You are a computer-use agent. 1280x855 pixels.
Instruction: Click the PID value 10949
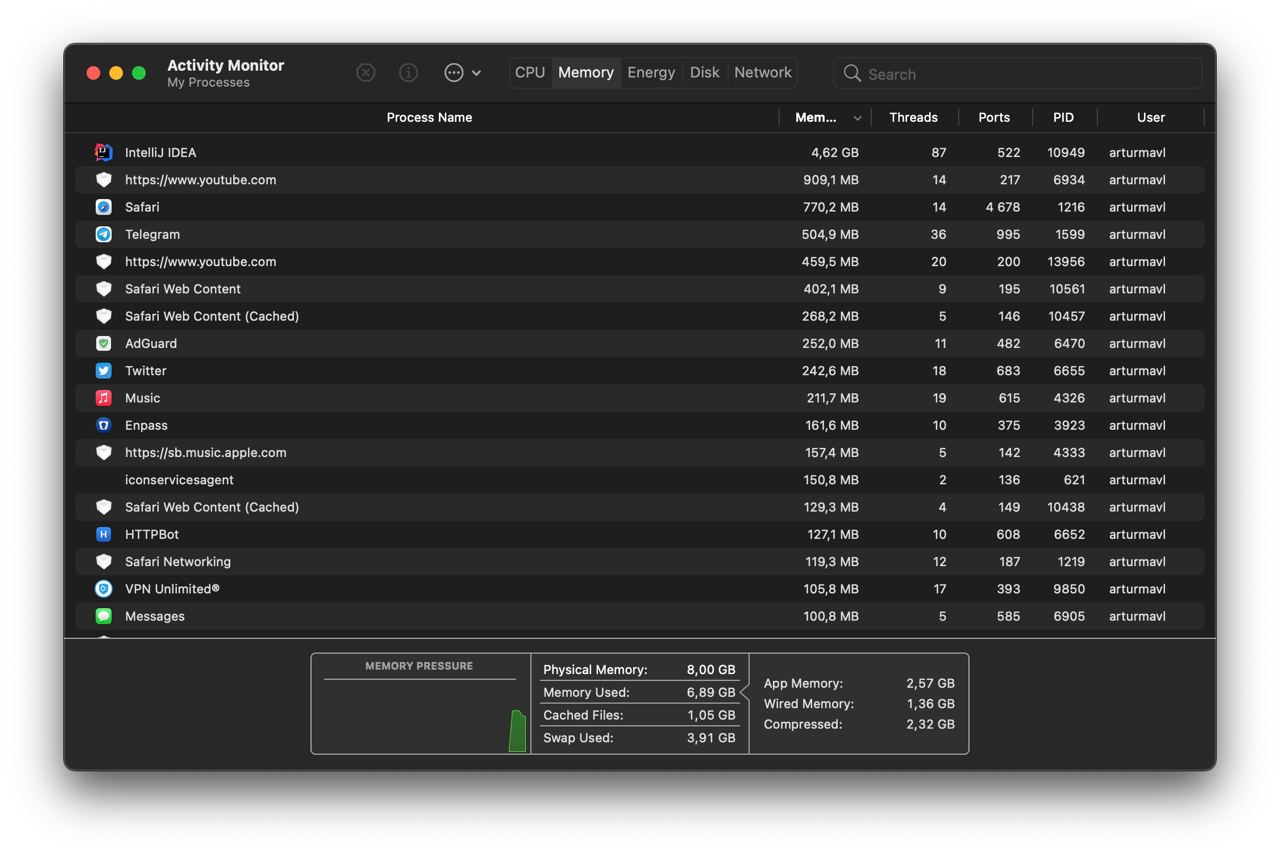pyautogui.click(x=1066, y=153)
